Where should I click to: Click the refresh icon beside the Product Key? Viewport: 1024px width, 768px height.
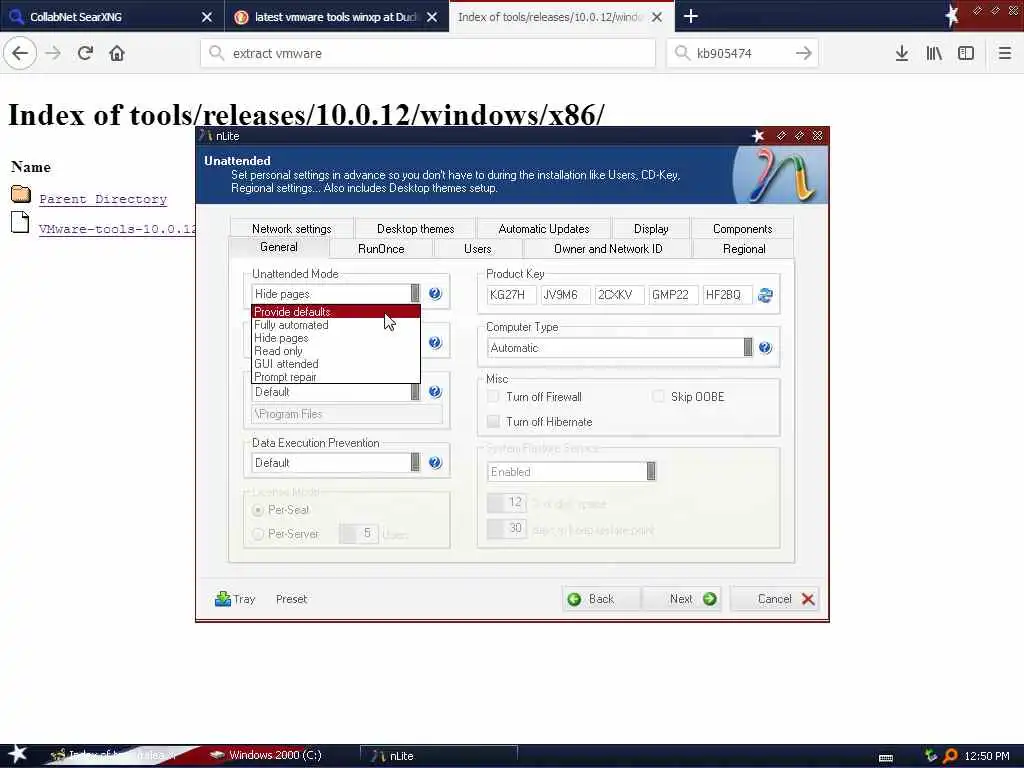765,295
